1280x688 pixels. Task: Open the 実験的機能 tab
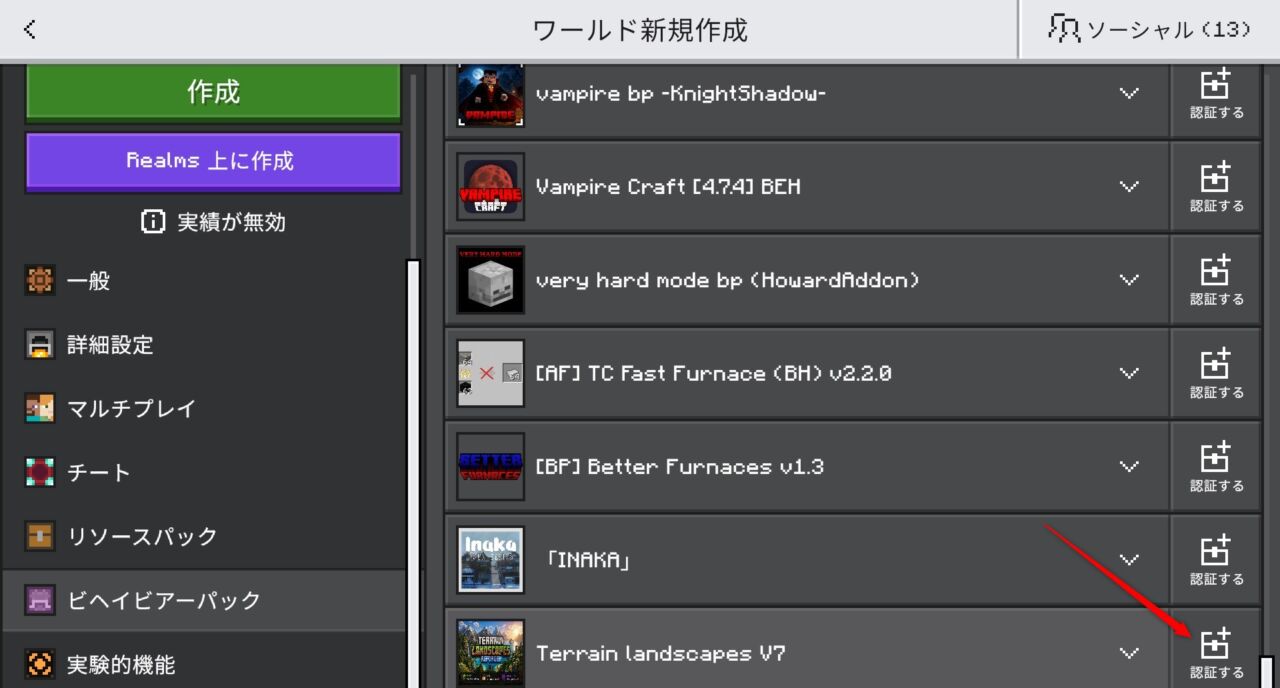tap(204, 664)
